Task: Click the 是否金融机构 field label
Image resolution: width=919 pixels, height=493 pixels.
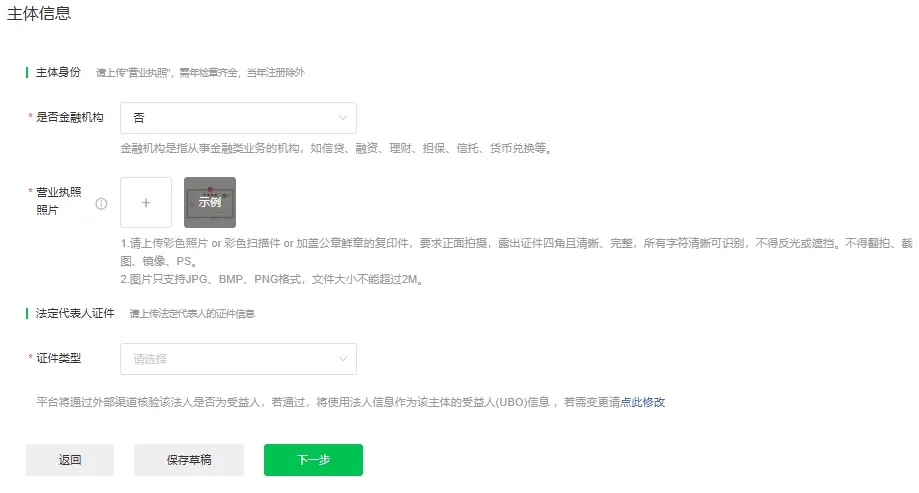Action: (69, 118)
